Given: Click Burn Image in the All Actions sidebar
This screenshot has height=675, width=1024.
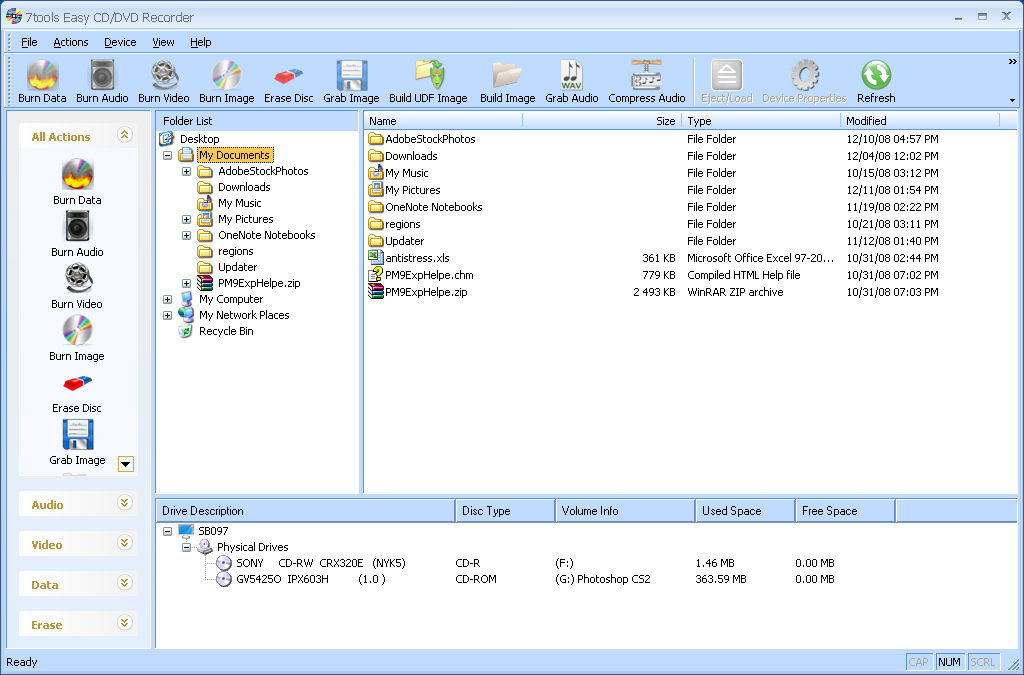Looking at the screenshot, I should [x=77, y=338].
